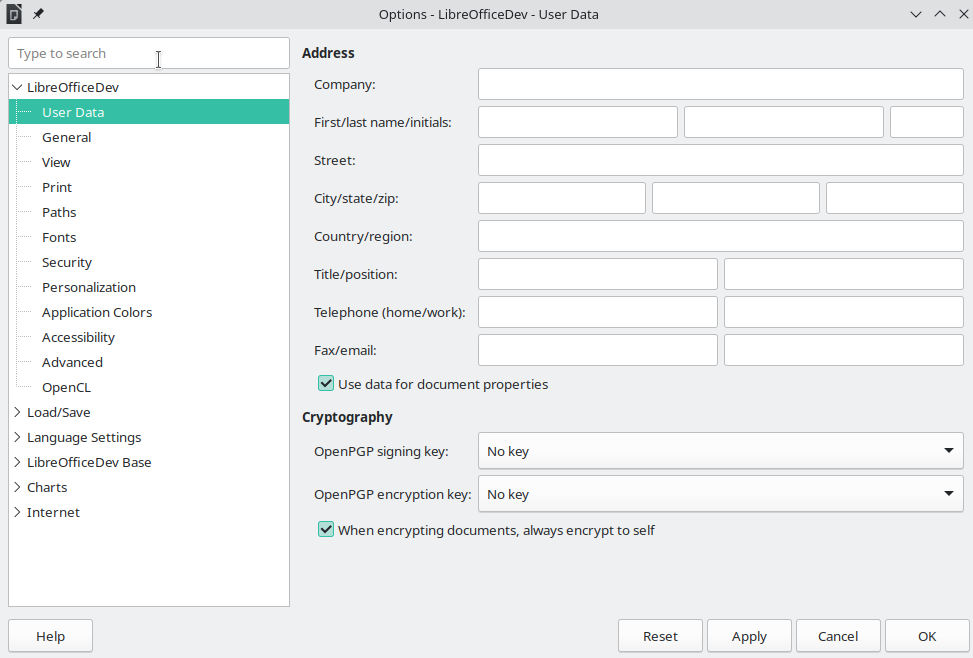Select User Data in the options tree
The image size is (973, 658).
(149, 112)
